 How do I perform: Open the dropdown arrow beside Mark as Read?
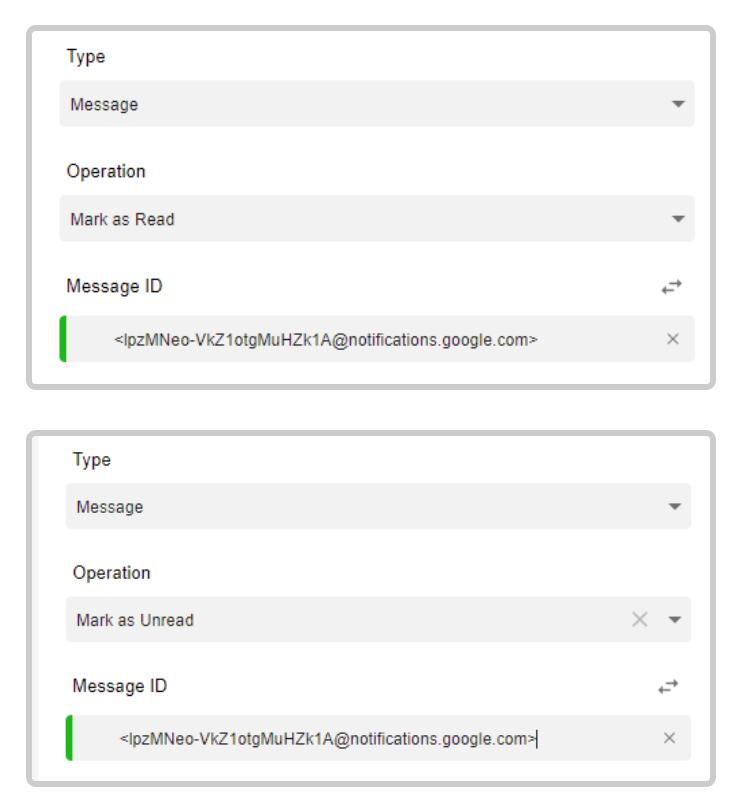pos(678,219)
